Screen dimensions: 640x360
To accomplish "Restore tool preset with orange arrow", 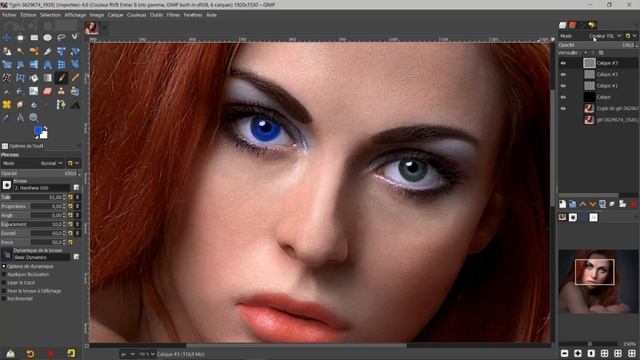I will click(x=31, y=353).
